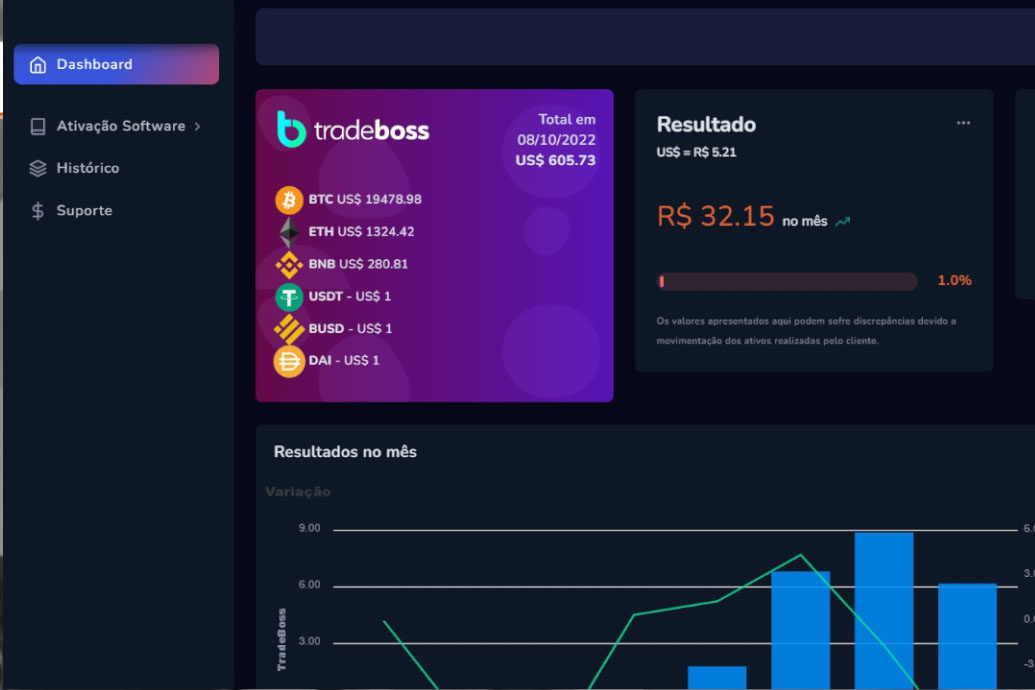Screen dimensions: 1035x690
Task: Click the TradeBoss vertical axis title
Action: point(282,640)
